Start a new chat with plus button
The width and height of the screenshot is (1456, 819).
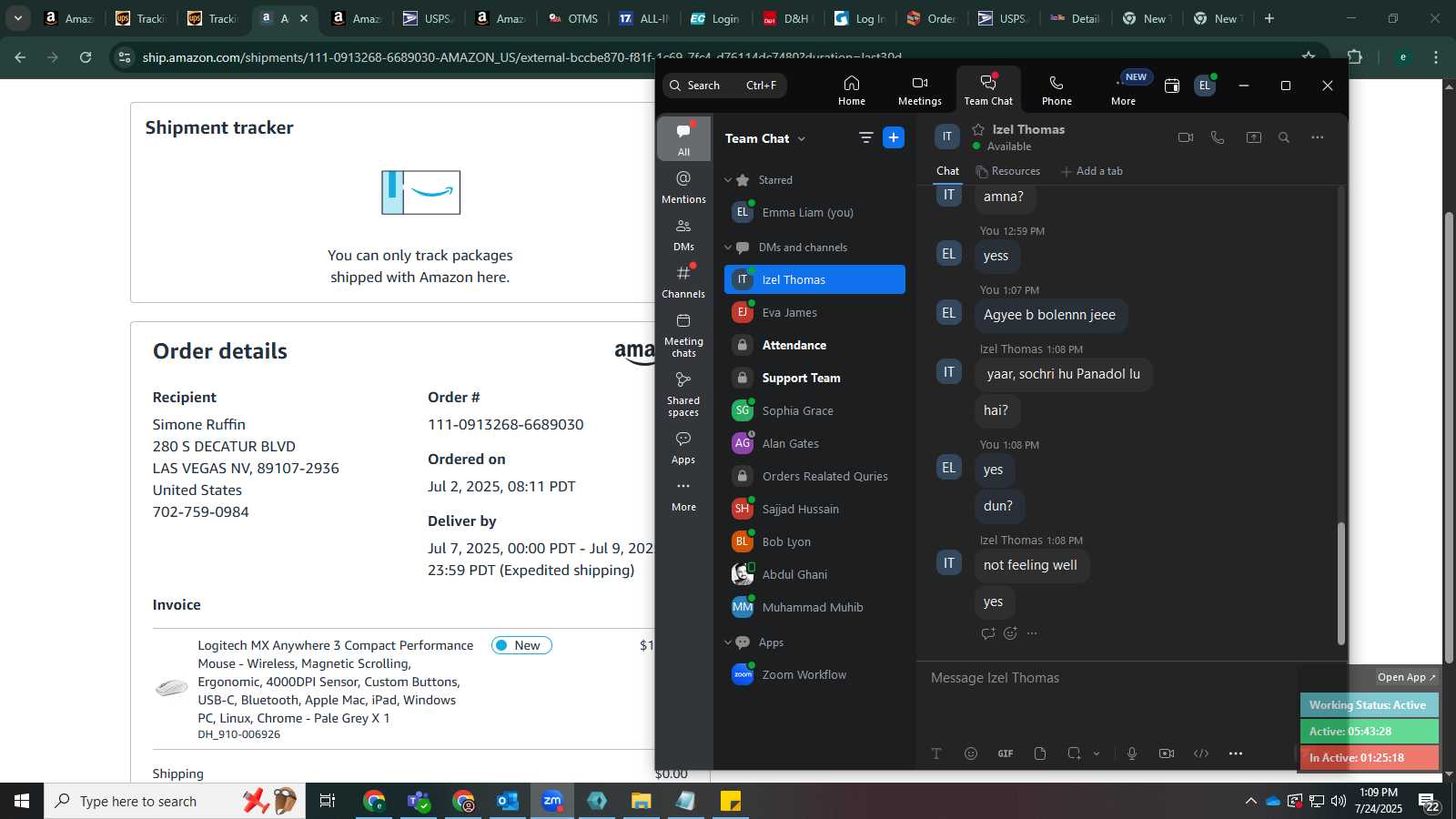(x=894, y=137)
